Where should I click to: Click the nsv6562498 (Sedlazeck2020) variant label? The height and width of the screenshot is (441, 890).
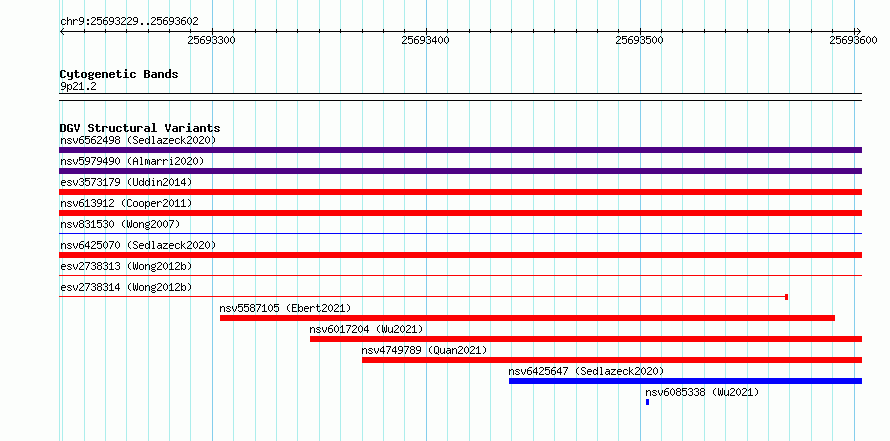click(x=138, y=140)
